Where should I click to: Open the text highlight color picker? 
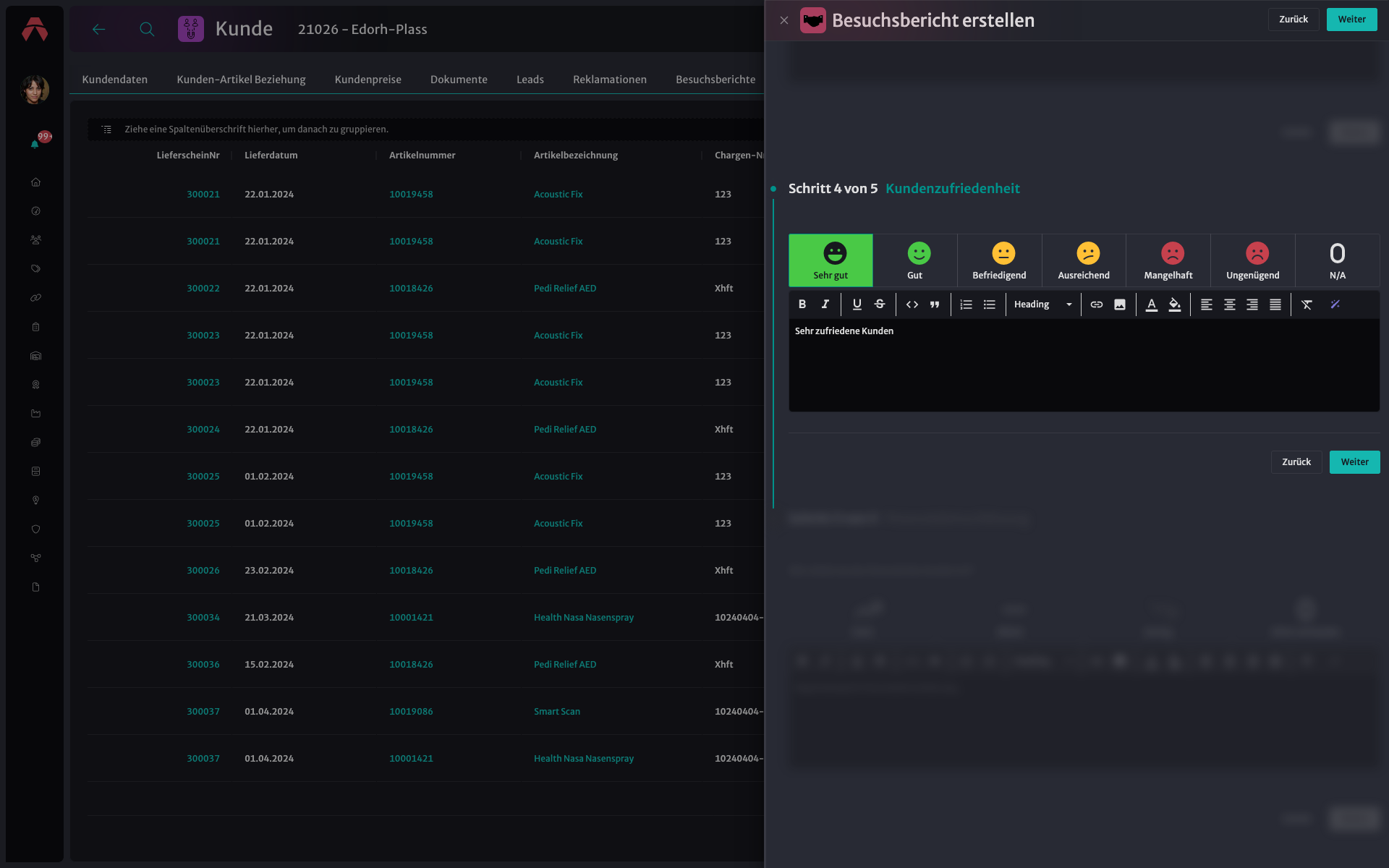1175,305
